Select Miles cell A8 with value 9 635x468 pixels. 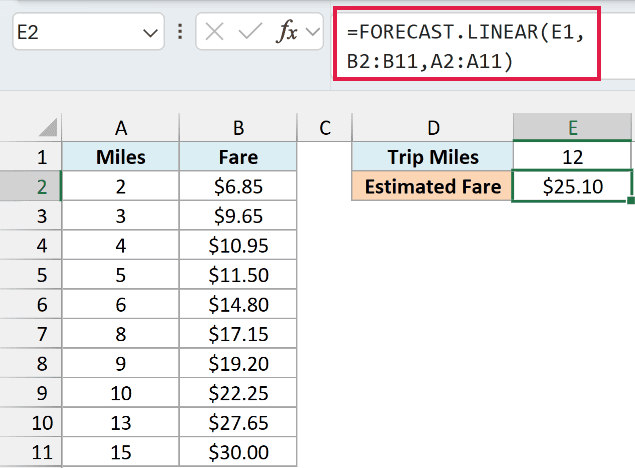(x=120, y=364)
